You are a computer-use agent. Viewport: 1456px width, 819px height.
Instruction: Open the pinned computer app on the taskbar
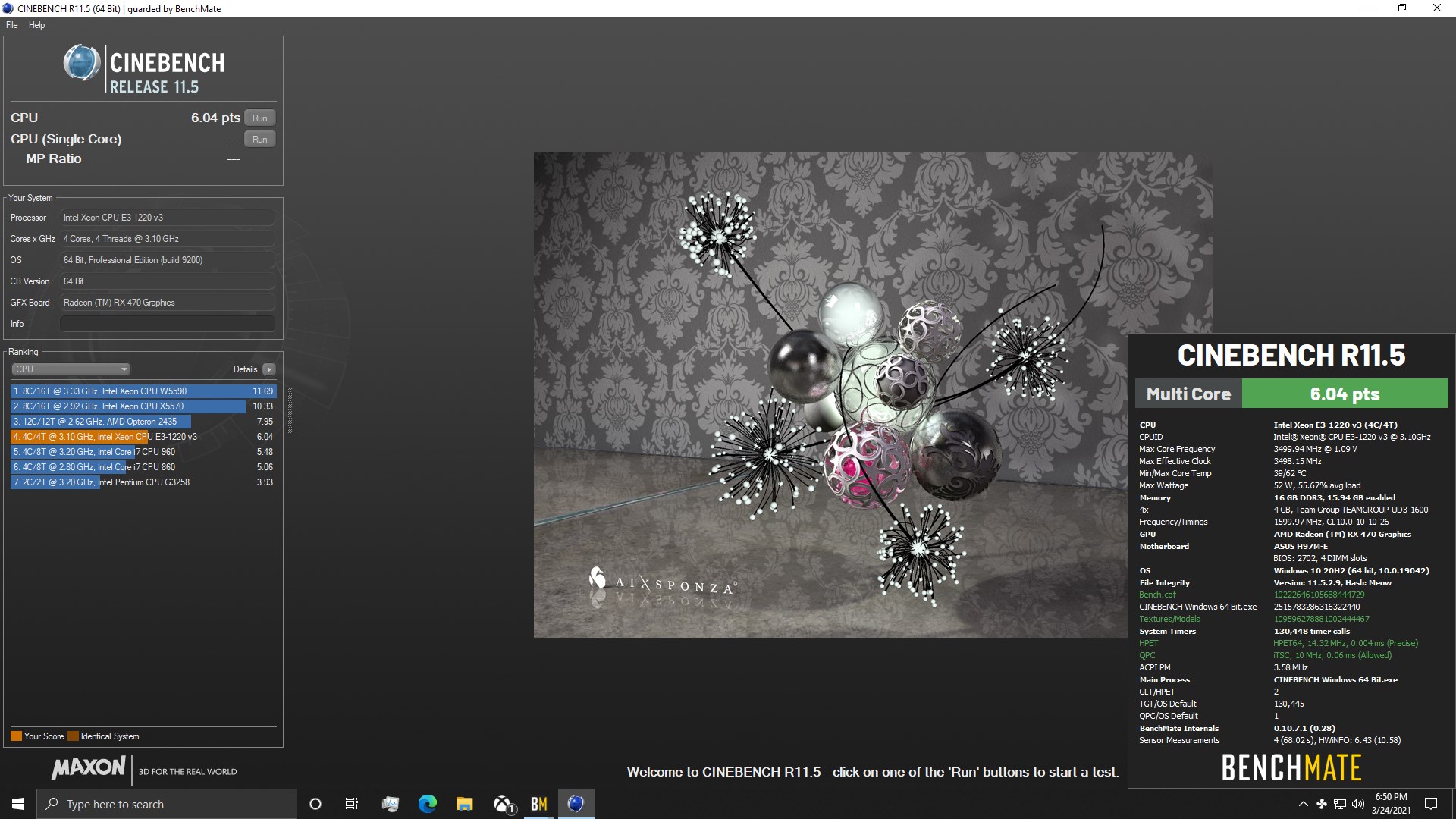[391, 804]
